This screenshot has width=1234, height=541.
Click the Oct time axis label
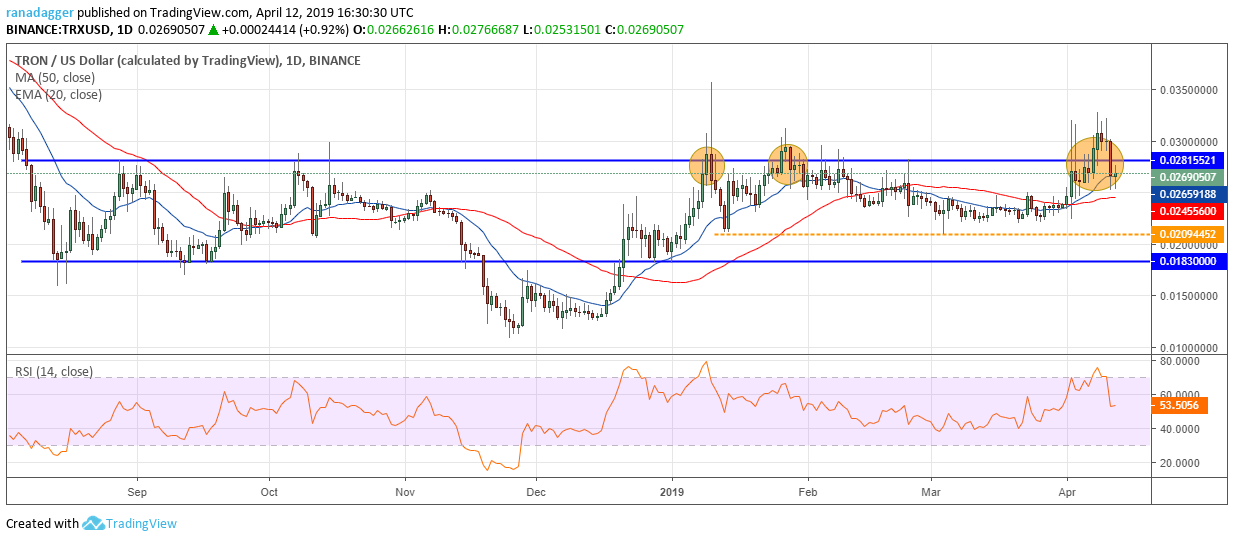pos(269,492)
